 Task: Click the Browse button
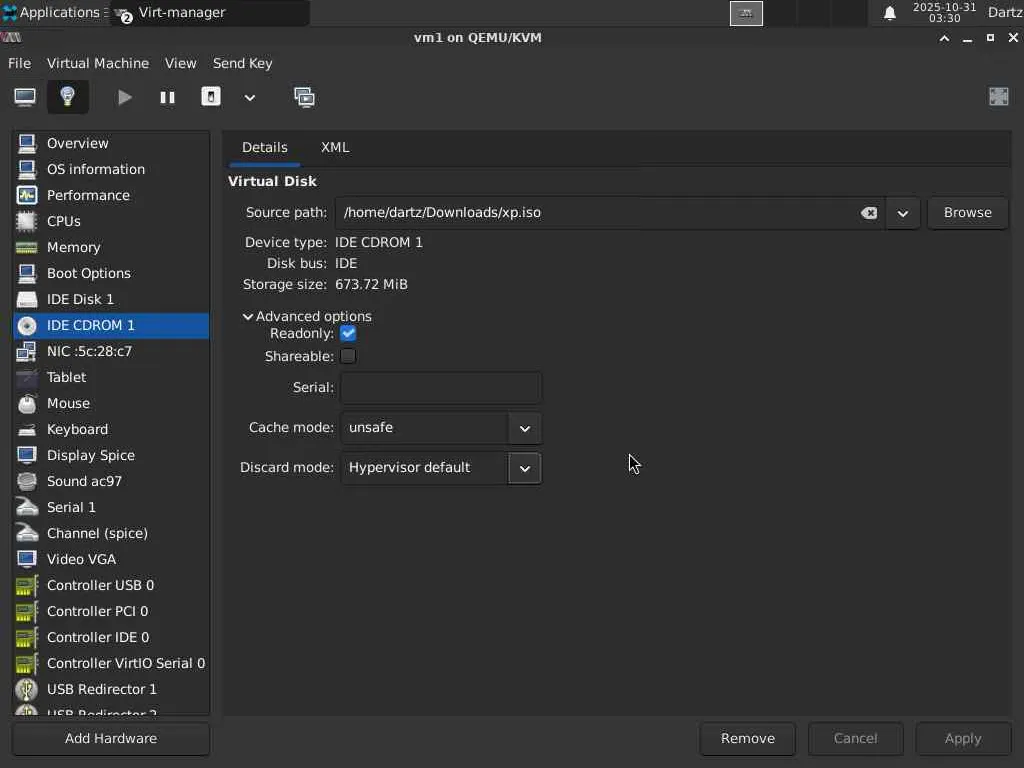pyautogui.click(x=967, y=213)
